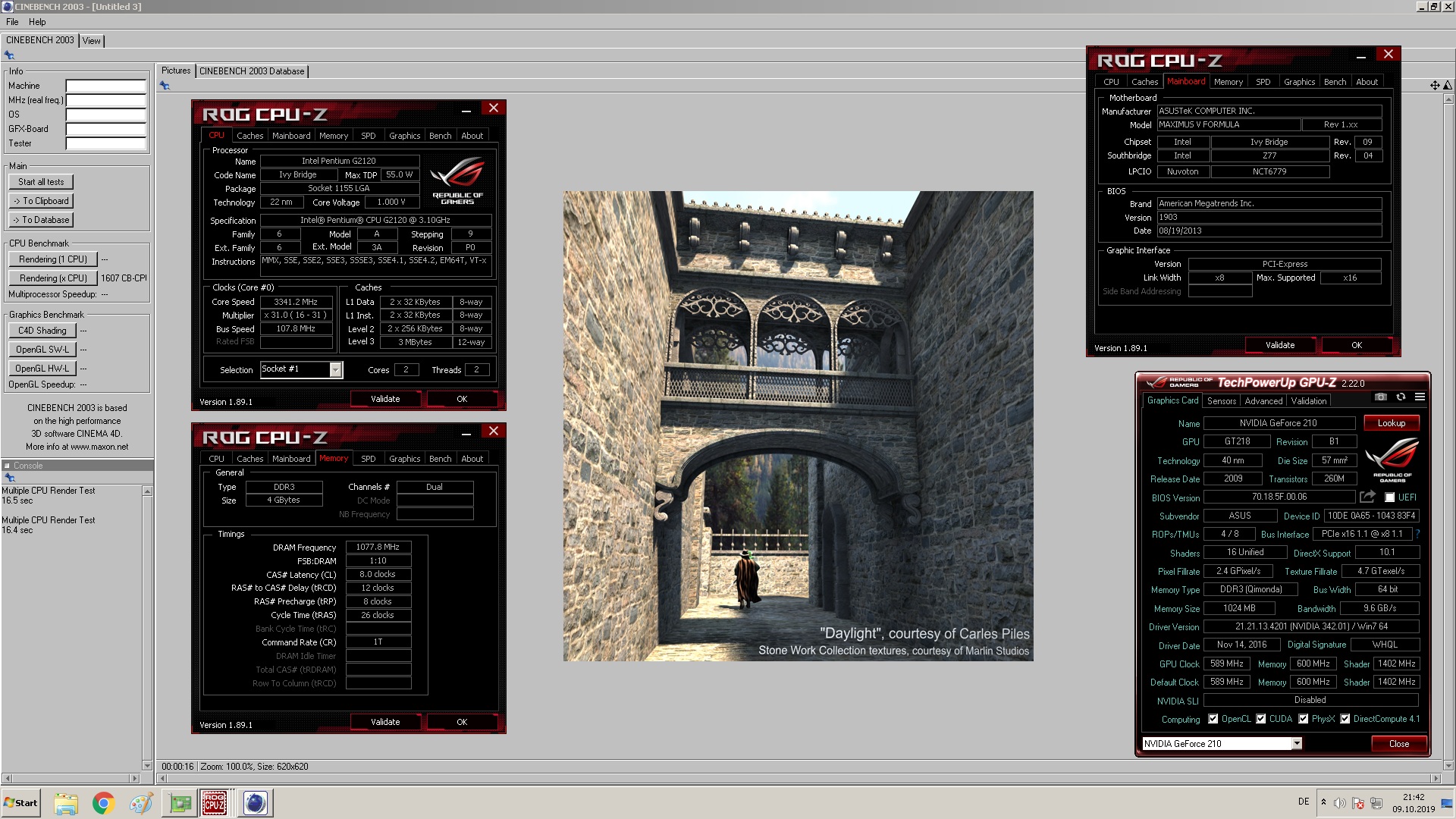Open the NVIDIA GeForce 210 GPU selector dropdown
Image resolution: width=1456 pixels, height=819 pixels.
click(1297, 744)
